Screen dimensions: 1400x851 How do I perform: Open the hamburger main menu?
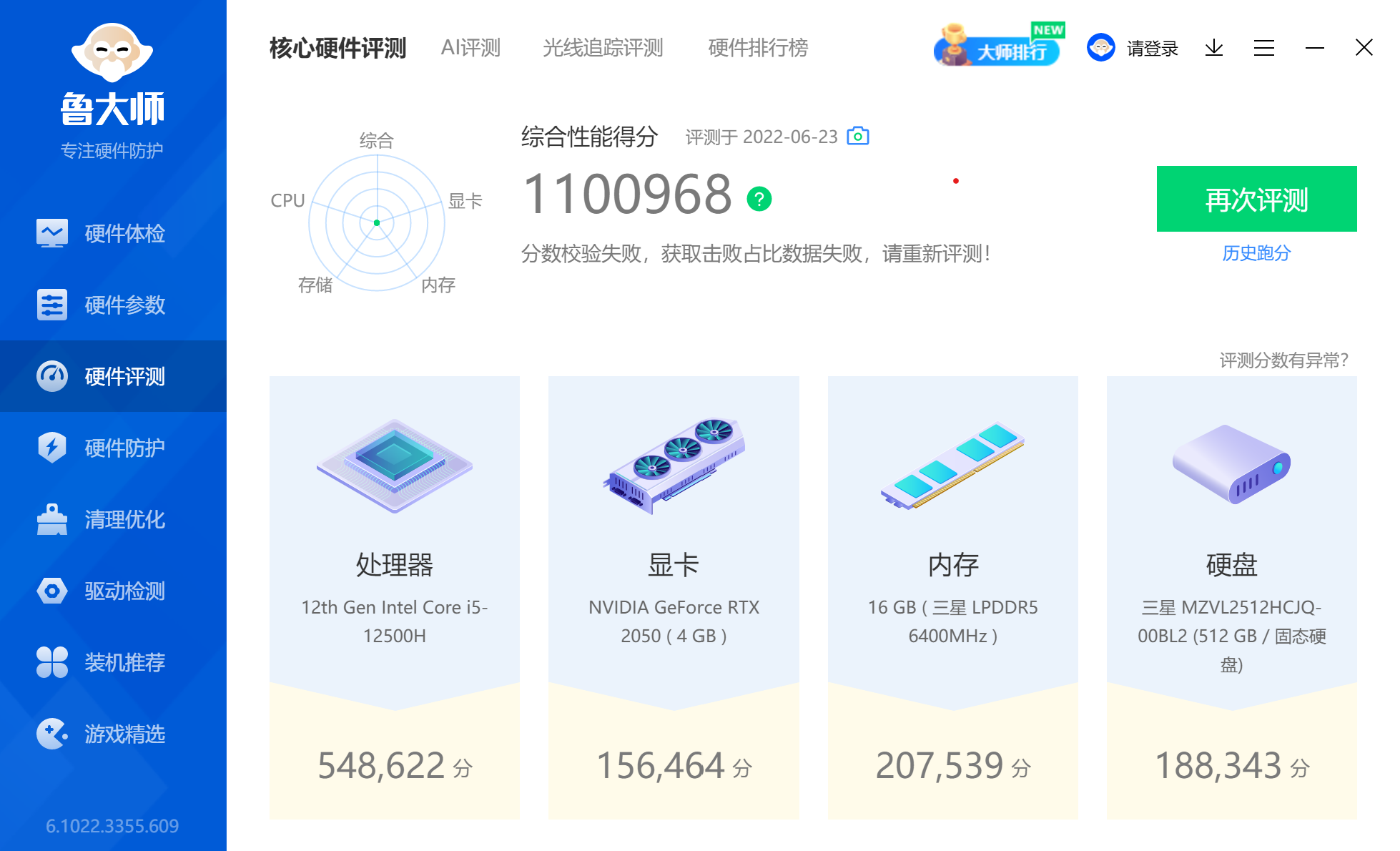click(1264, 48)
